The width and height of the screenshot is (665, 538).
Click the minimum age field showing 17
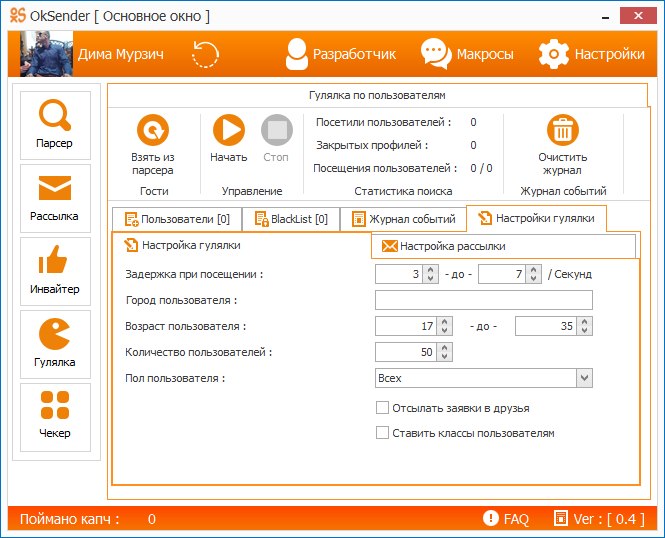[406, 326]
